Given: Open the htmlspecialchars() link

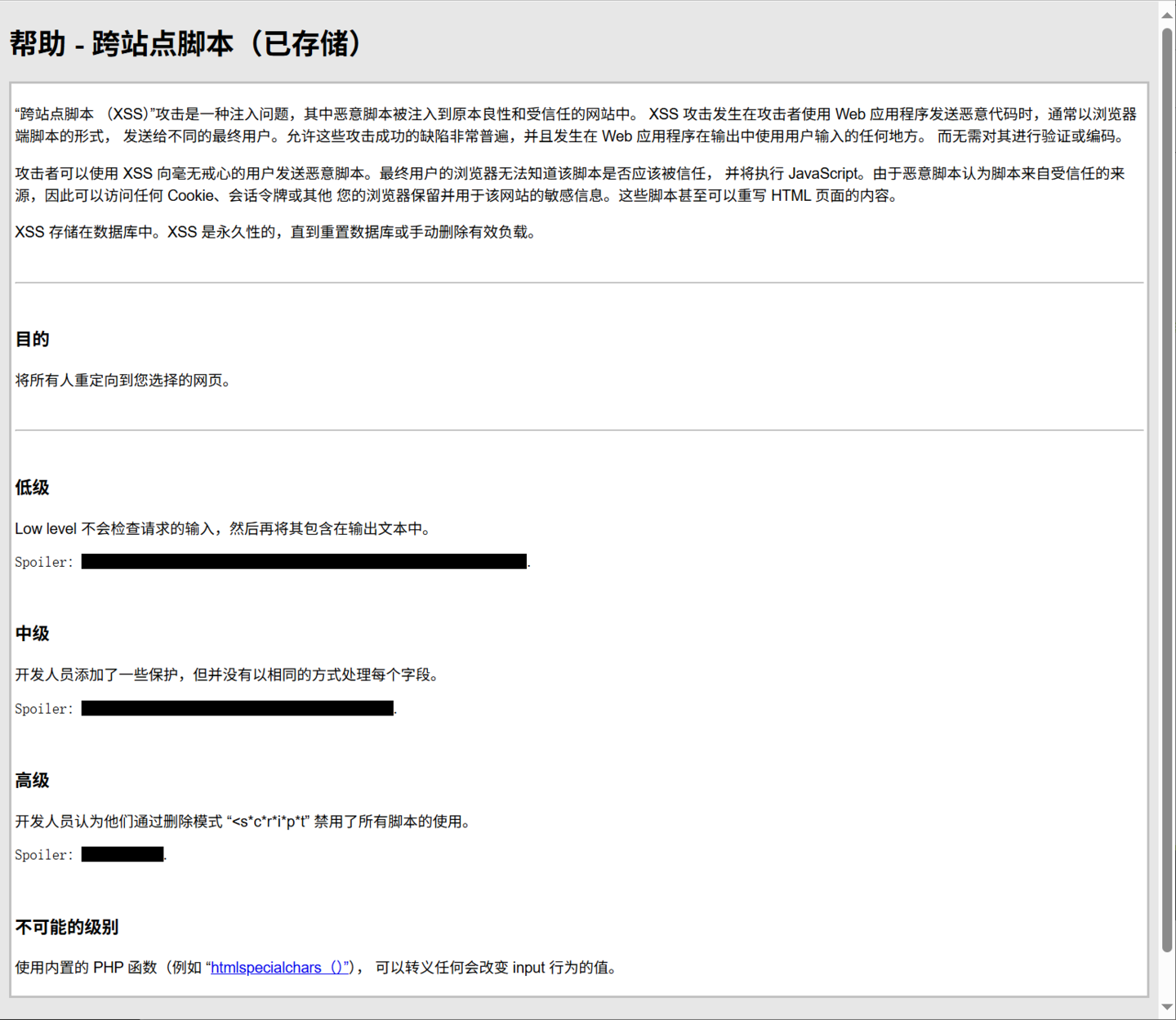Looking at the screenshot, I should pyautogui.click(x=279, y=968).
